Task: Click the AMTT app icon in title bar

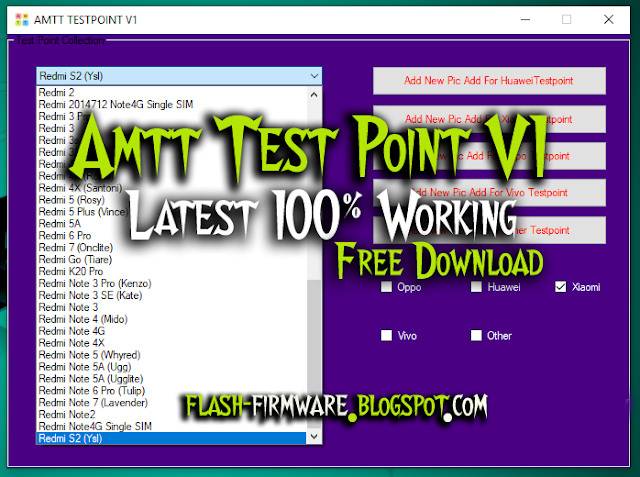Action: point(22,20)
